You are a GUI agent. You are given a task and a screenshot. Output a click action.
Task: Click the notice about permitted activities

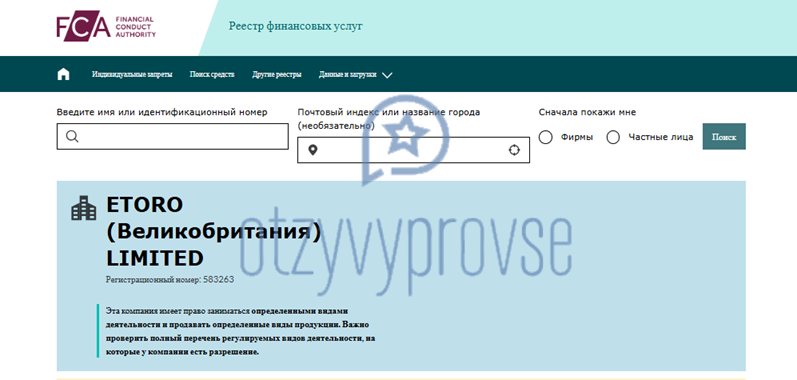(241, 331)
